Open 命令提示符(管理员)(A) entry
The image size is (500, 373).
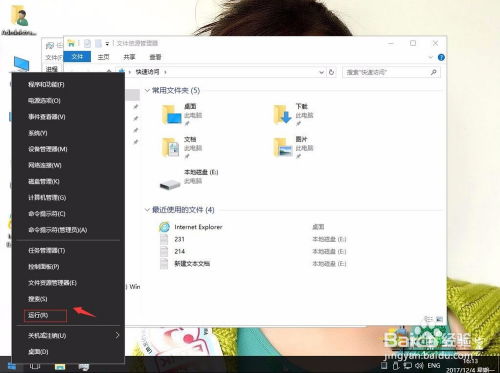coord(57,230)
